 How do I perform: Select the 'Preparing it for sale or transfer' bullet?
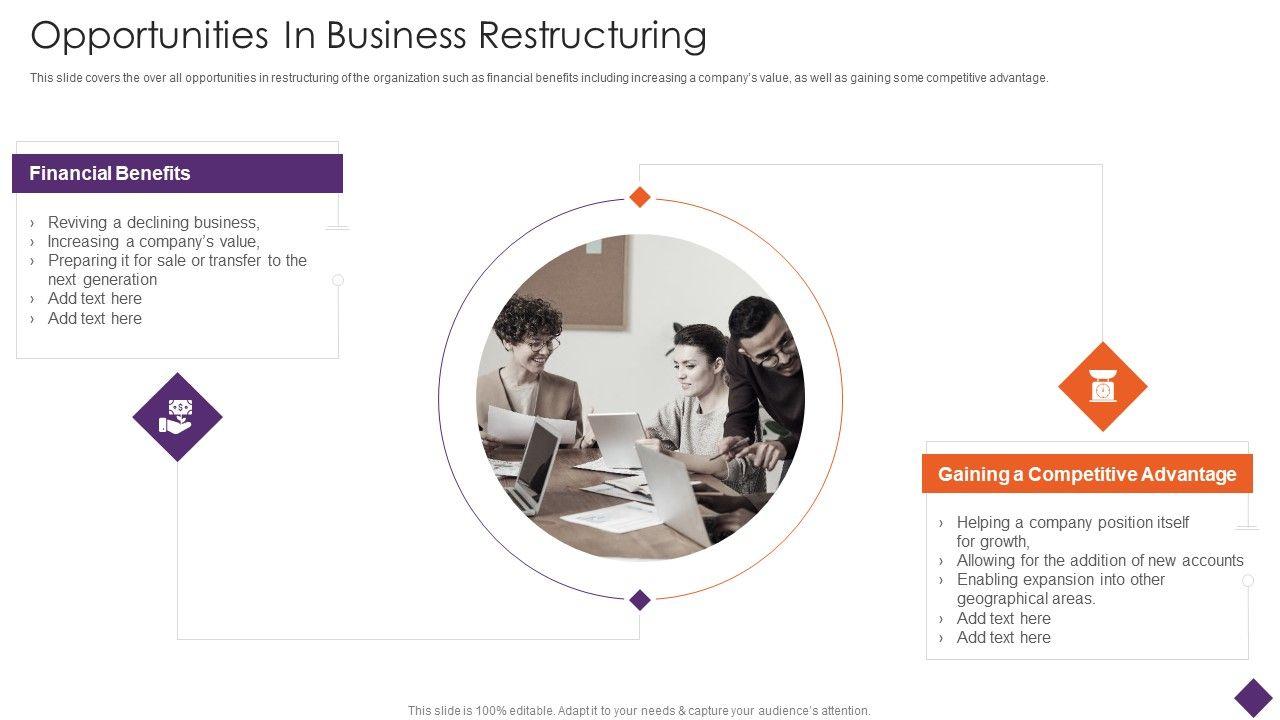tap(177, 269)
